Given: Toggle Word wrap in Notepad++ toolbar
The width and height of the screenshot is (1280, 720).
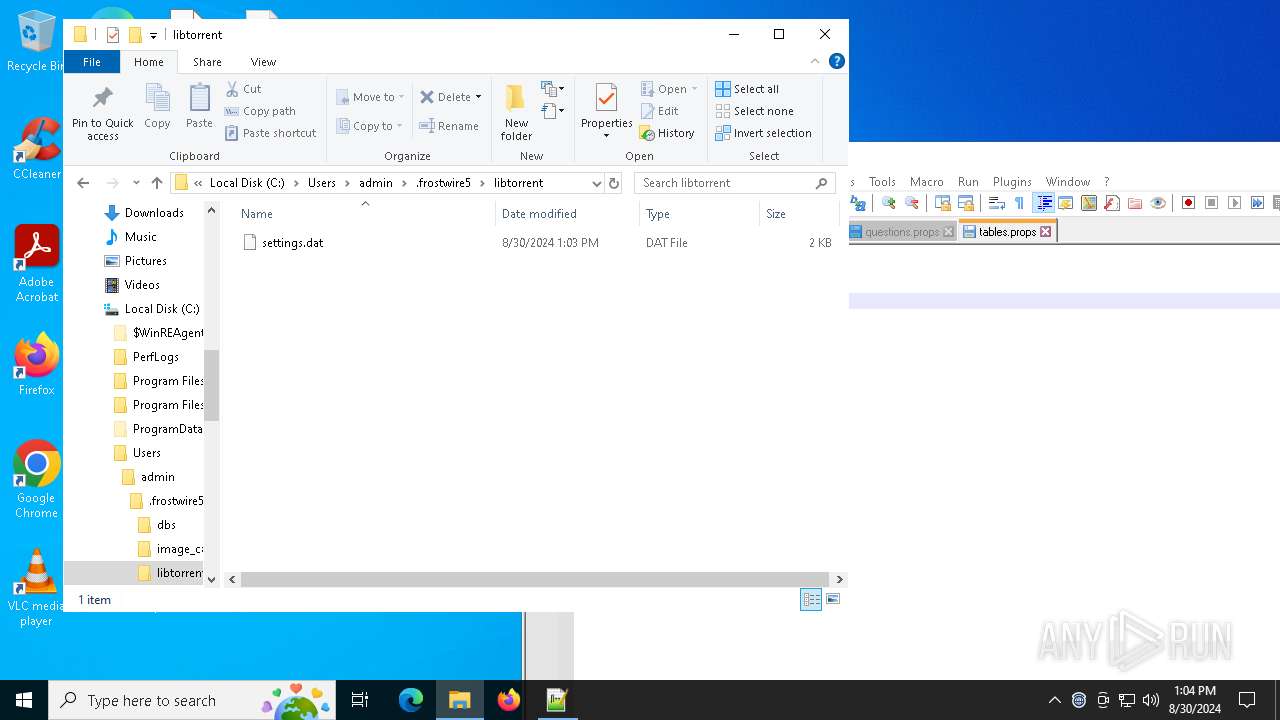Looking at the screenshot, I should [996, 203].
